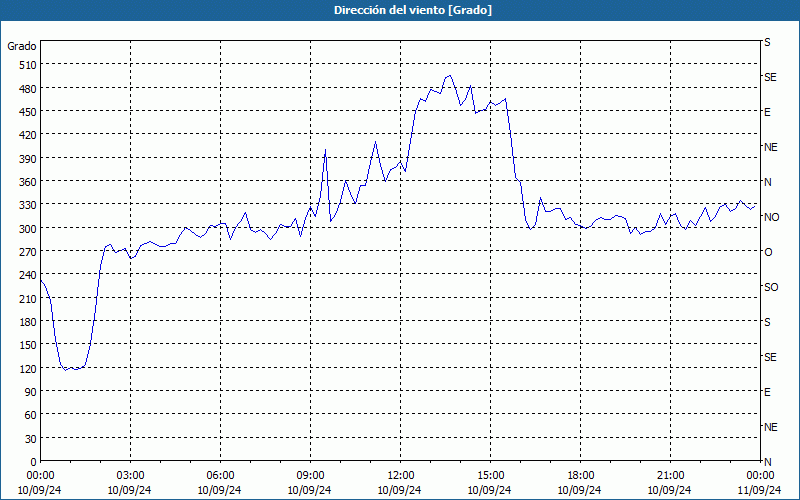The image size is (800, 500).
Task: Click the chart title "Dirección del viento [Grado]"
Action: 413,10
